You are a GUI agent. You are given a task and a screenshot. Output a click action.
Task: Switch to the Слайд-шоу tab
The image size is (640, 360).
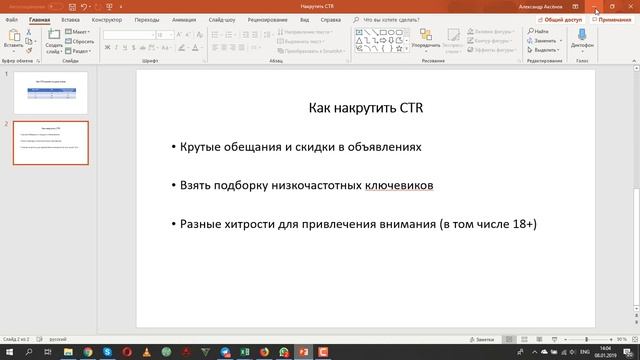(x=222, y=20)
